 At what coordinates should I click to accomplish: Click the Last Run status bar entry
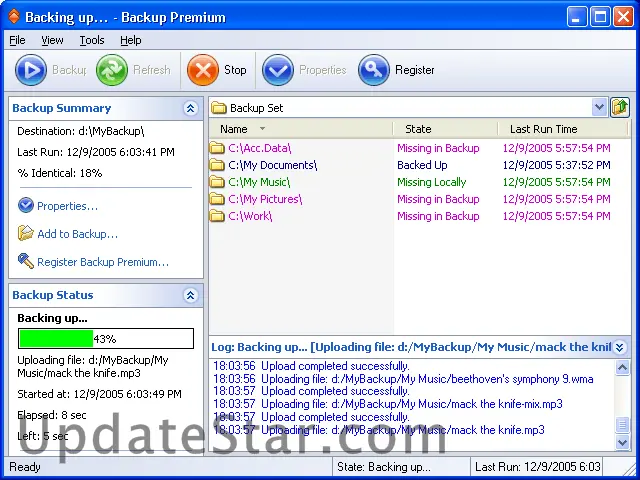coord(538,467)
